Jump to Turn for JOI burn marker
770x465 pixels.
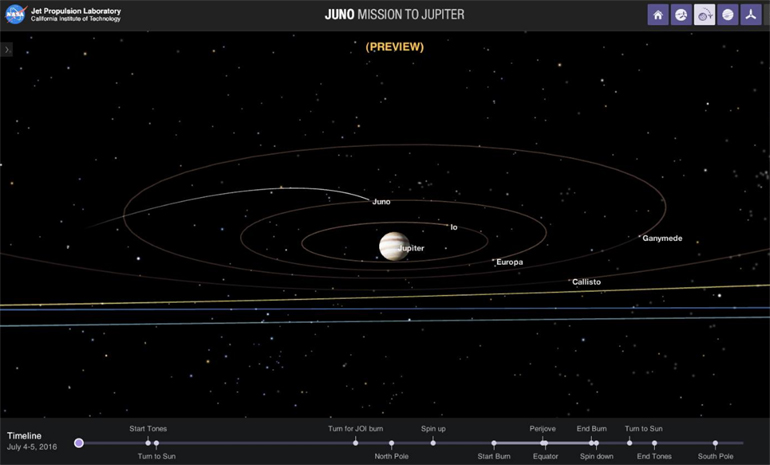(356, 442)
